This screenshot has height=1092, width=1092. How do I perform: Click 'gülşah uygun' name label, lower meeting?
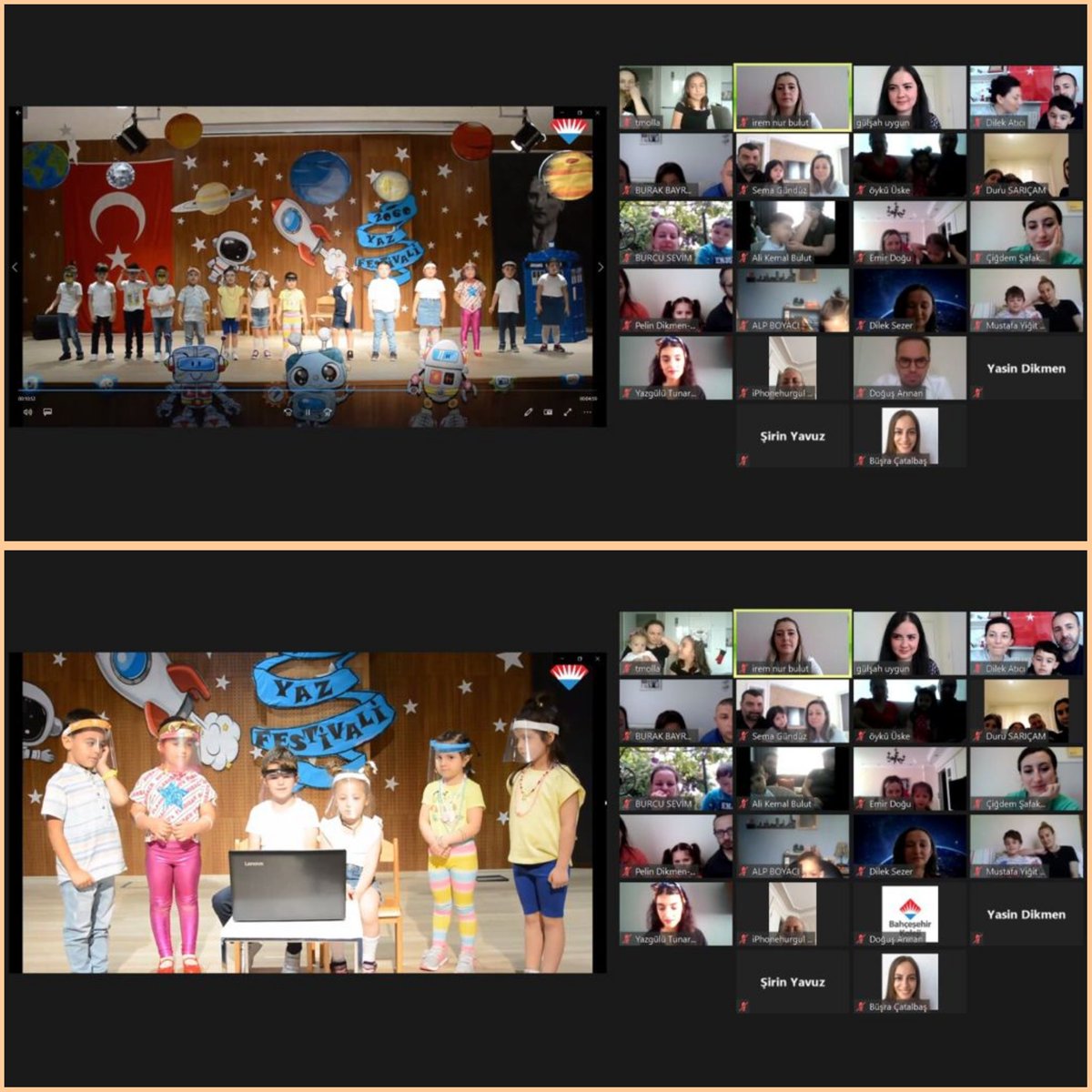pos(883,668)
